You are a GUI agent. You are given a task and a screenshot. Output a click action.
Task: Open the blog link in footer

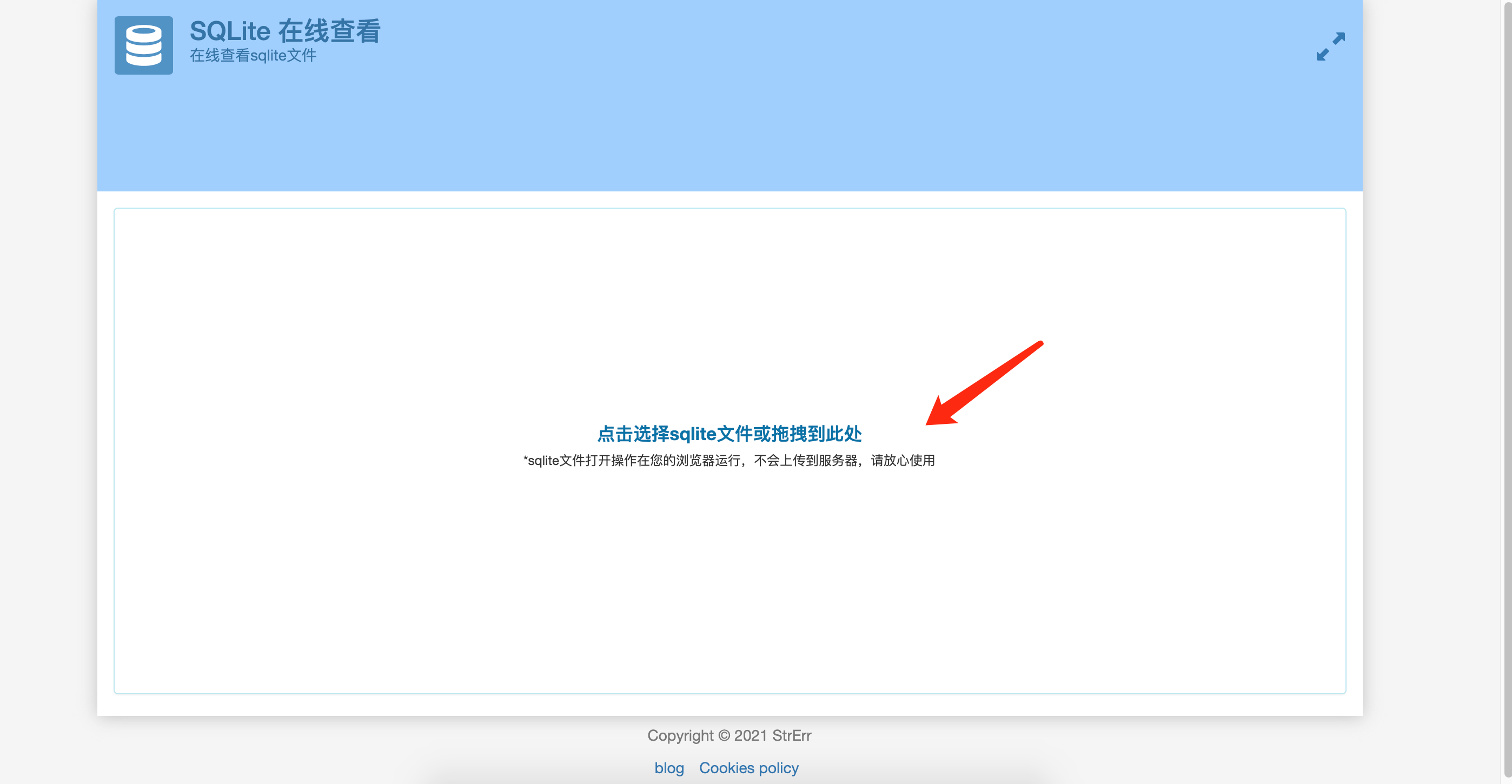(x=669, y=768)
